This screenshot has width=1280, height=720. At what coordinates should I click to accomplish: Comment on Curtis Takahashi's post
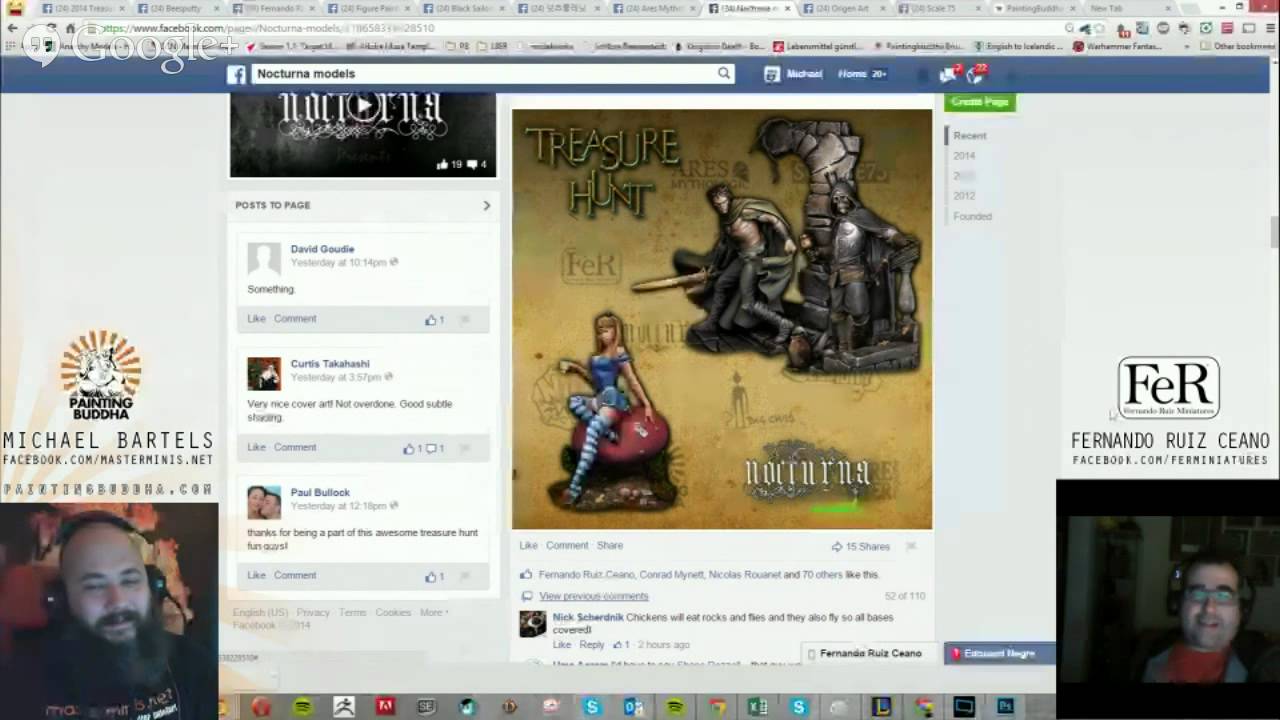pos(295,448)
